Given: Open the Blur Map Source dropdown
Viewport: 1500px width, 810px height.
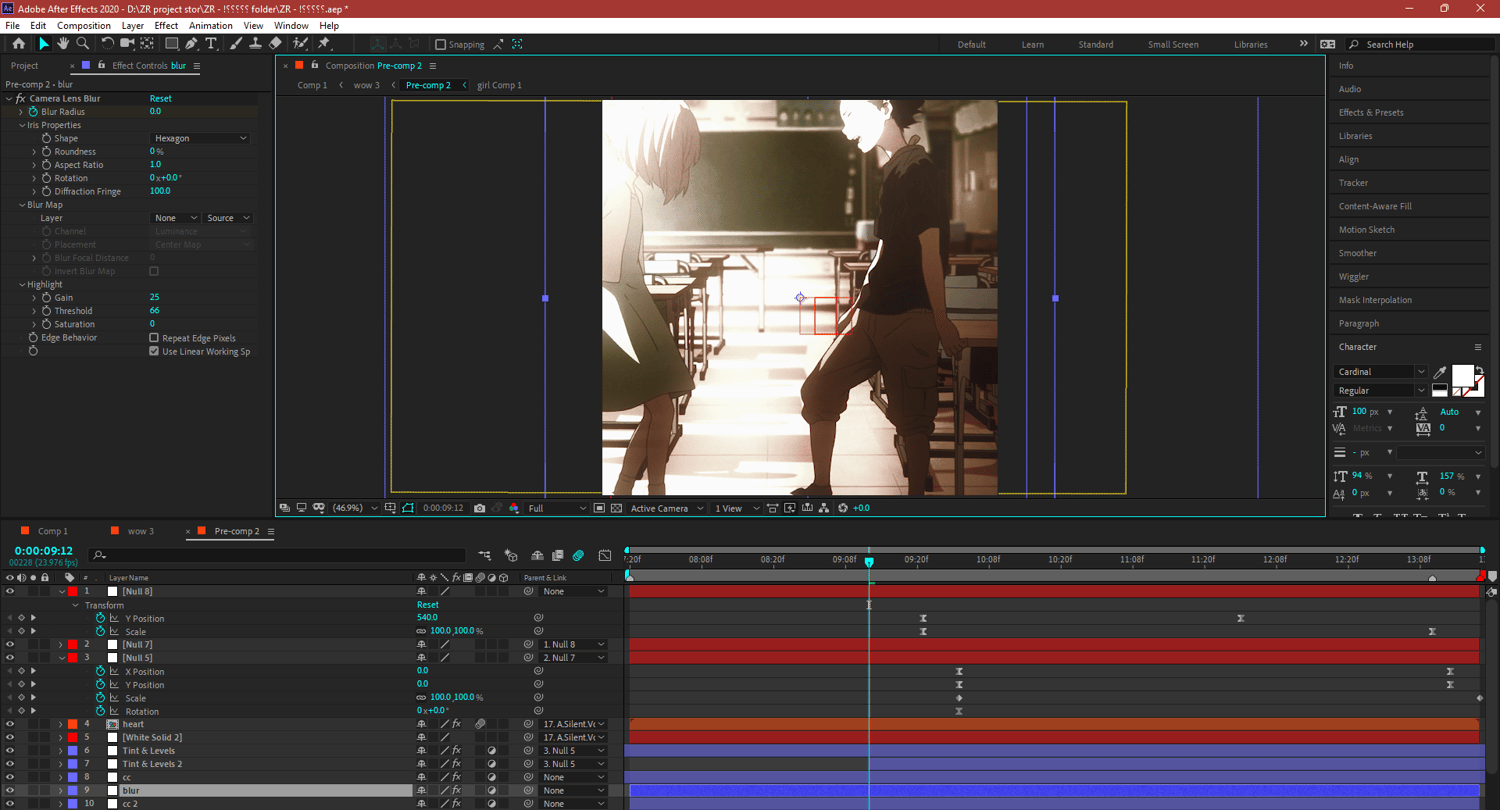Looking at the screenshot, I should [228, 218].
